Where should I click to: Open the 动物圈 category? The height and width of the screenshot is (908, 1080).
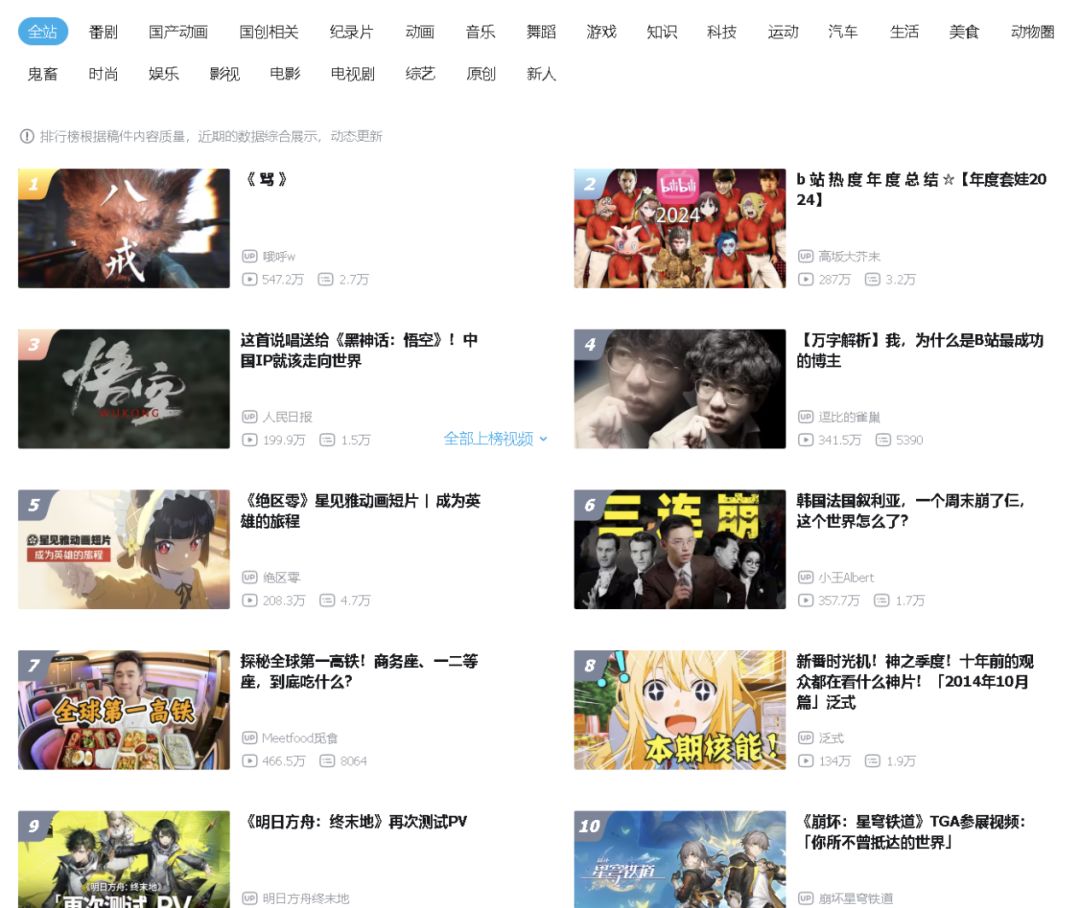click(x=1032, y=32)
